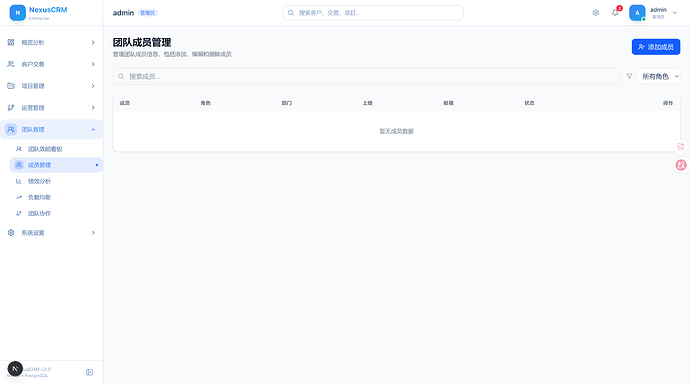Click the solid pink round floating icon
This screenshot has width=690, height=384.
tap(681, 165)
